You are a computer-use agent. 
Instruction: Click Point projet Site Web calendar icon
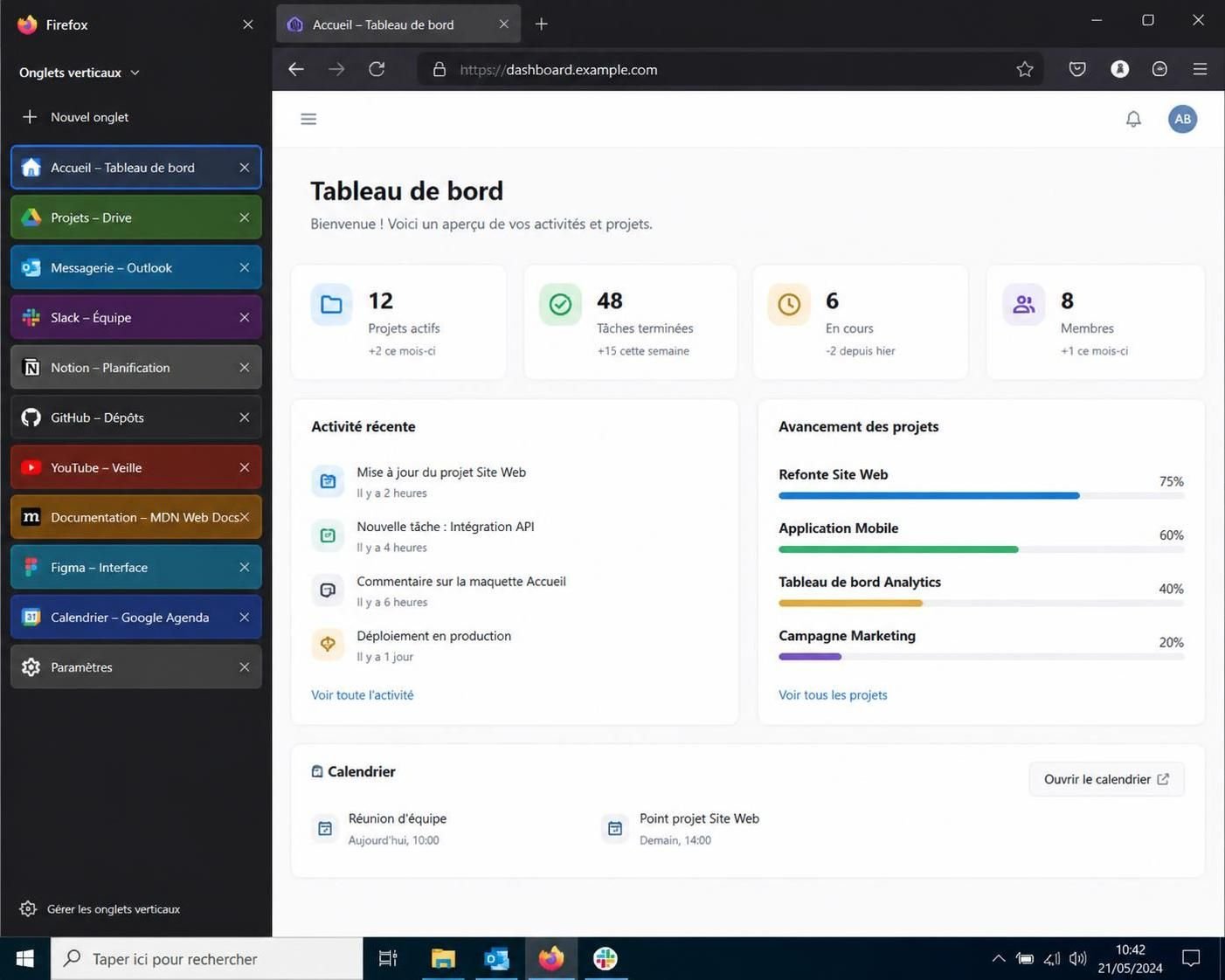pos(615,828)
